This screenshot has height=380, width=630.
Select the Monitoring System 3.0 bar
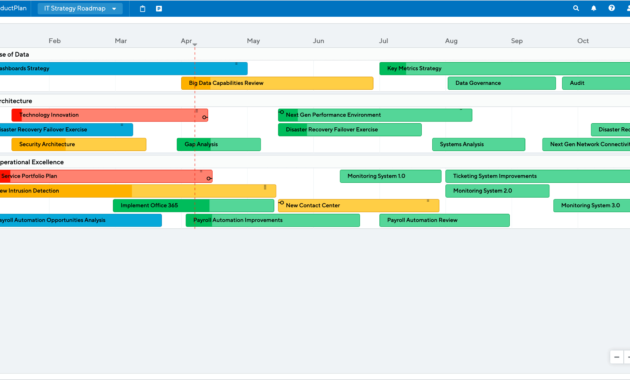[591, 205]
